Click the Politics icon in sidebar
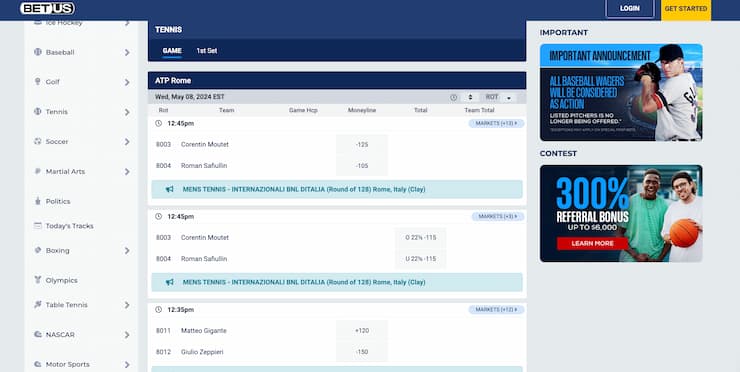This screenshot has height=372, width=740. point(38,201)
